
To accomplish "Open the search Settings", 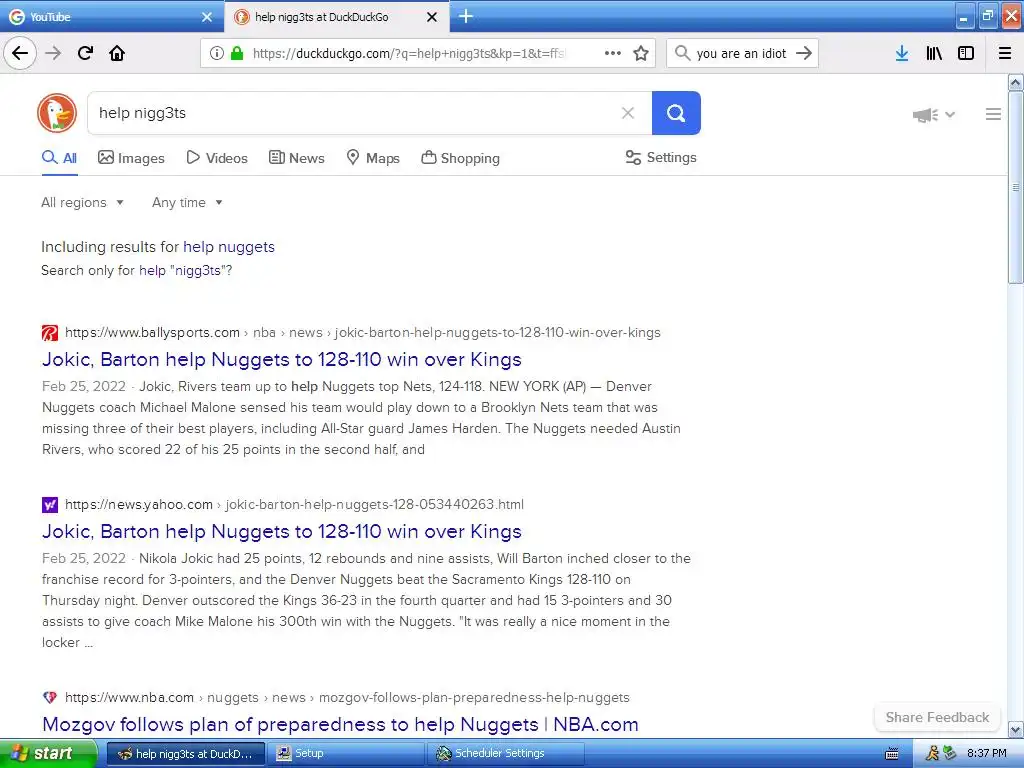I will (x=661, y=157).
